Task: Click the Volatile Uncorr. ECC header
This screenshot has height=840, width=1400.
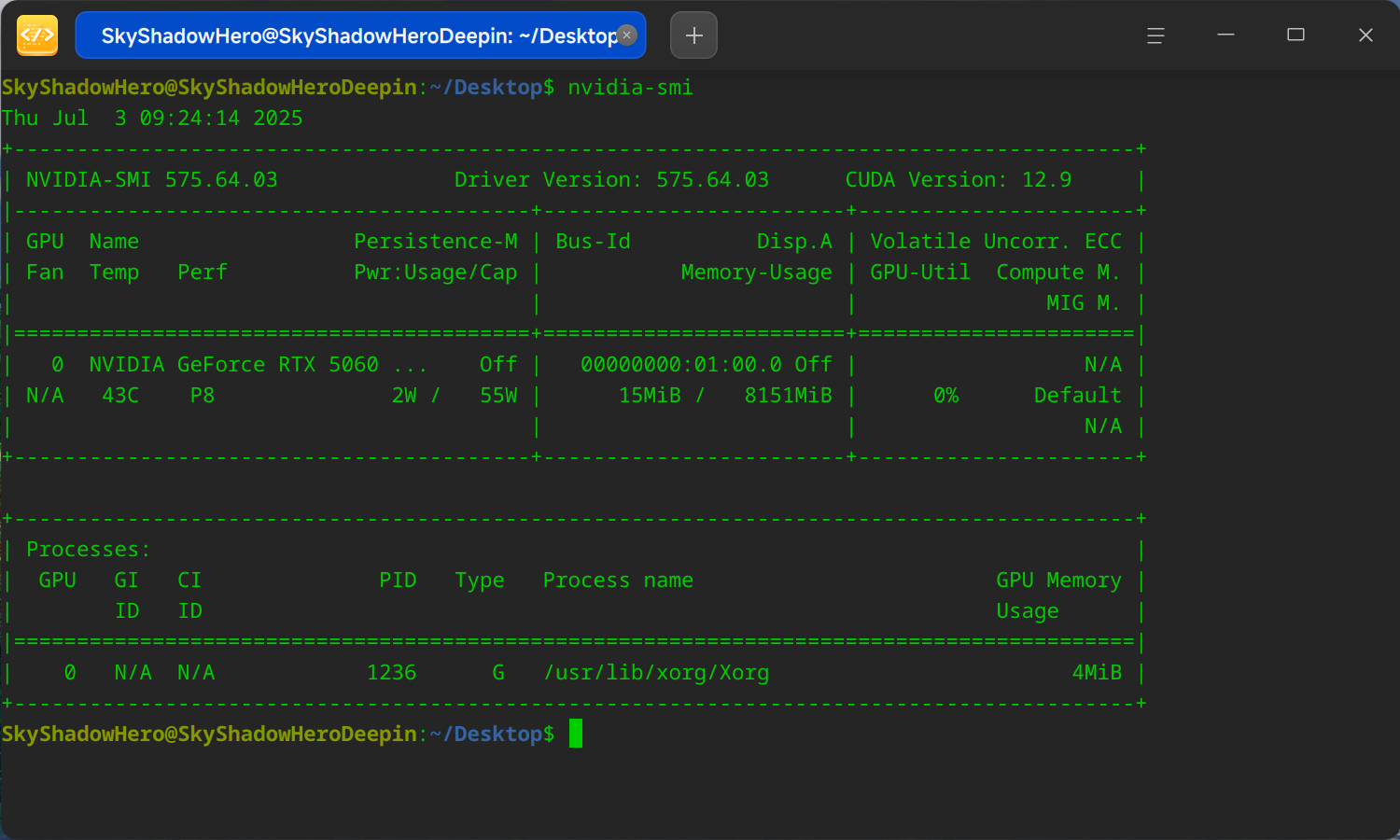Action: [x=996, y=242]
